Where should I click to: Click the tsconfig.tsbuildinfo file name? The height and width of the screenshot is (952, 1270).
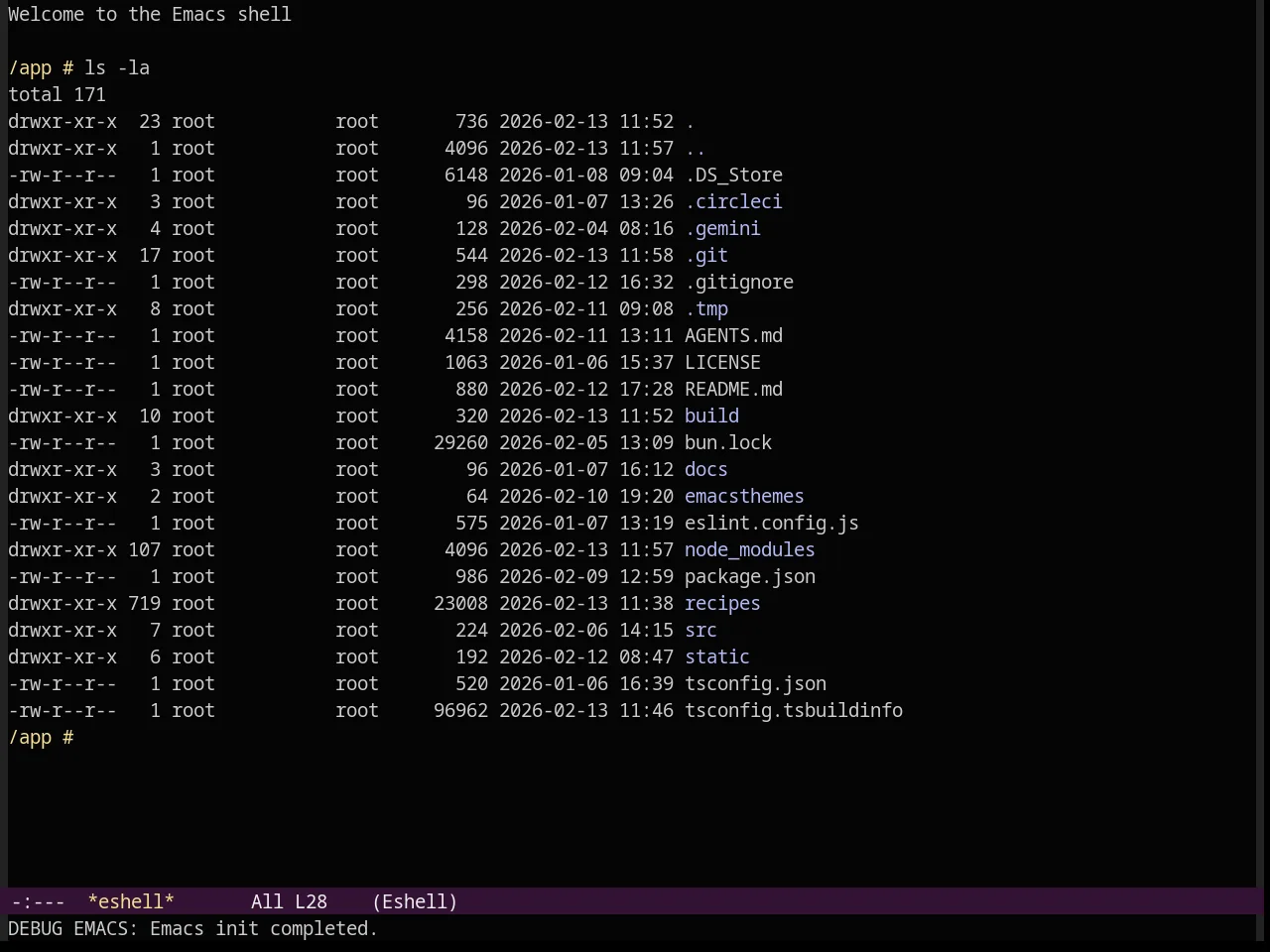click(794, 711)
